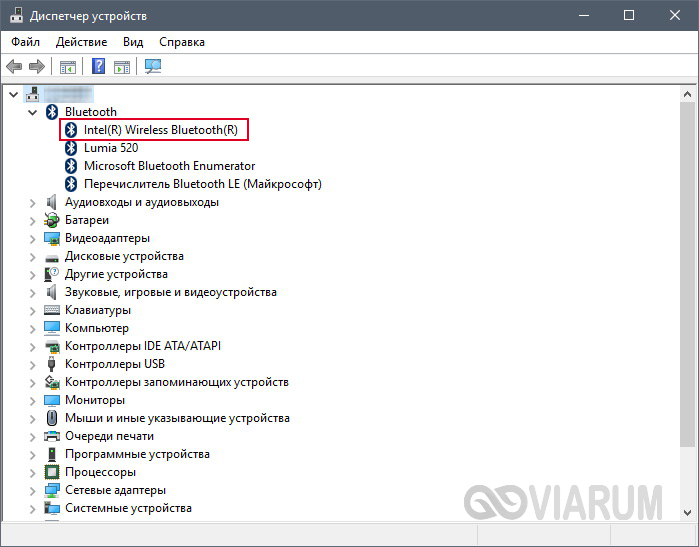Viewport: 699px width, 547px height.
Task: Select the Lumia 520 entry
Action: click(111, 148)
